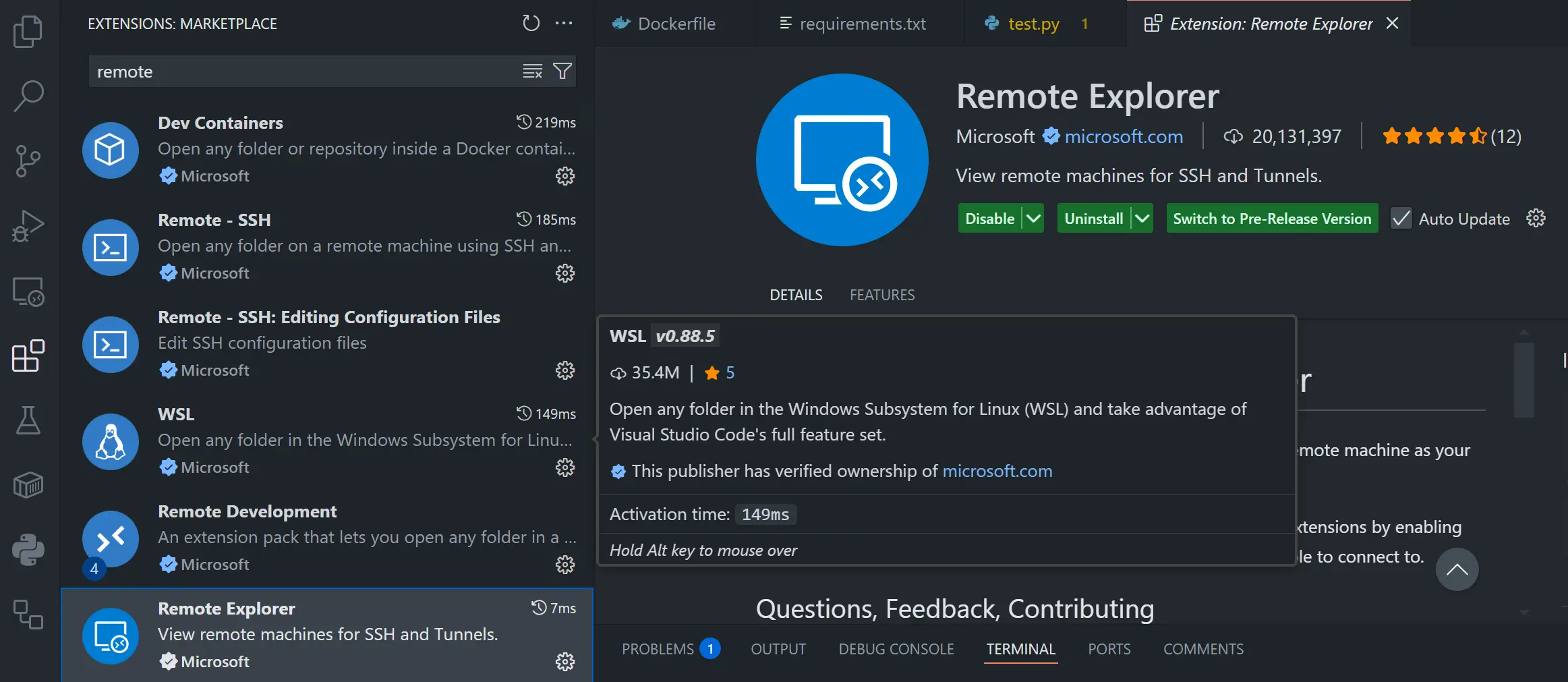Open the Testing flask view
Image resolution: width=1568 pixels, height=682 pixels.
pyautogui.click(x=28, y=420)
